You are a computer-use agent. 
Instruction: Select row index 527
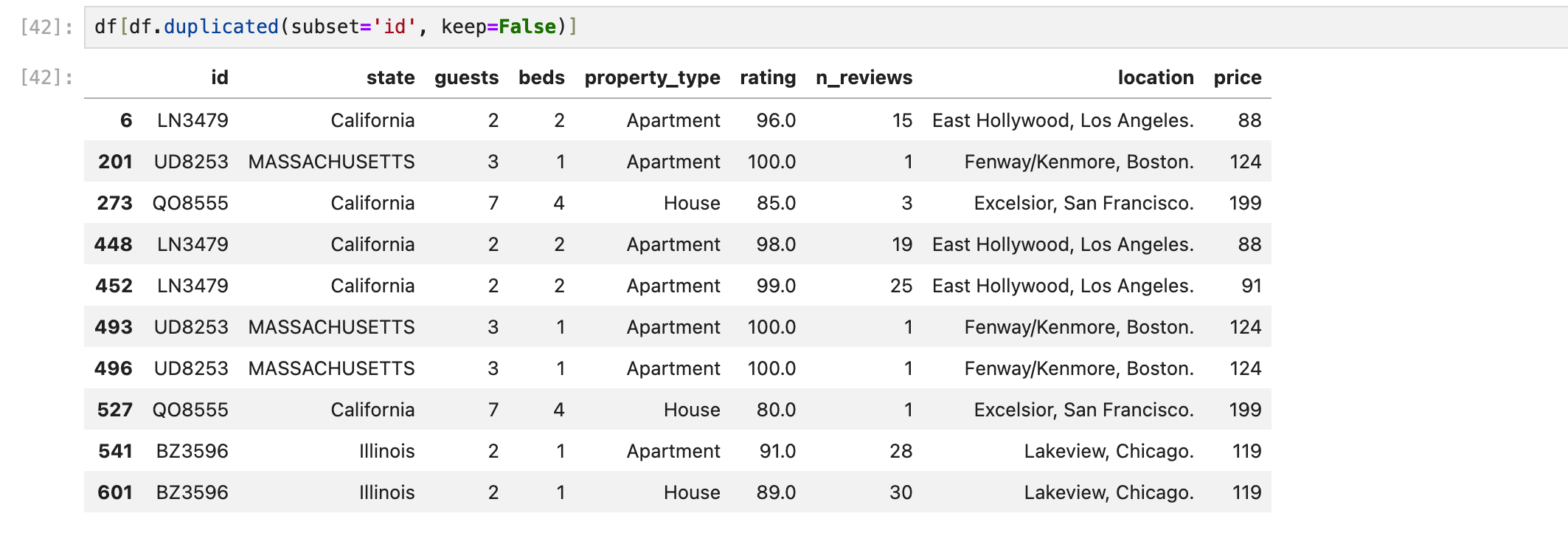[x=115, y=410]
